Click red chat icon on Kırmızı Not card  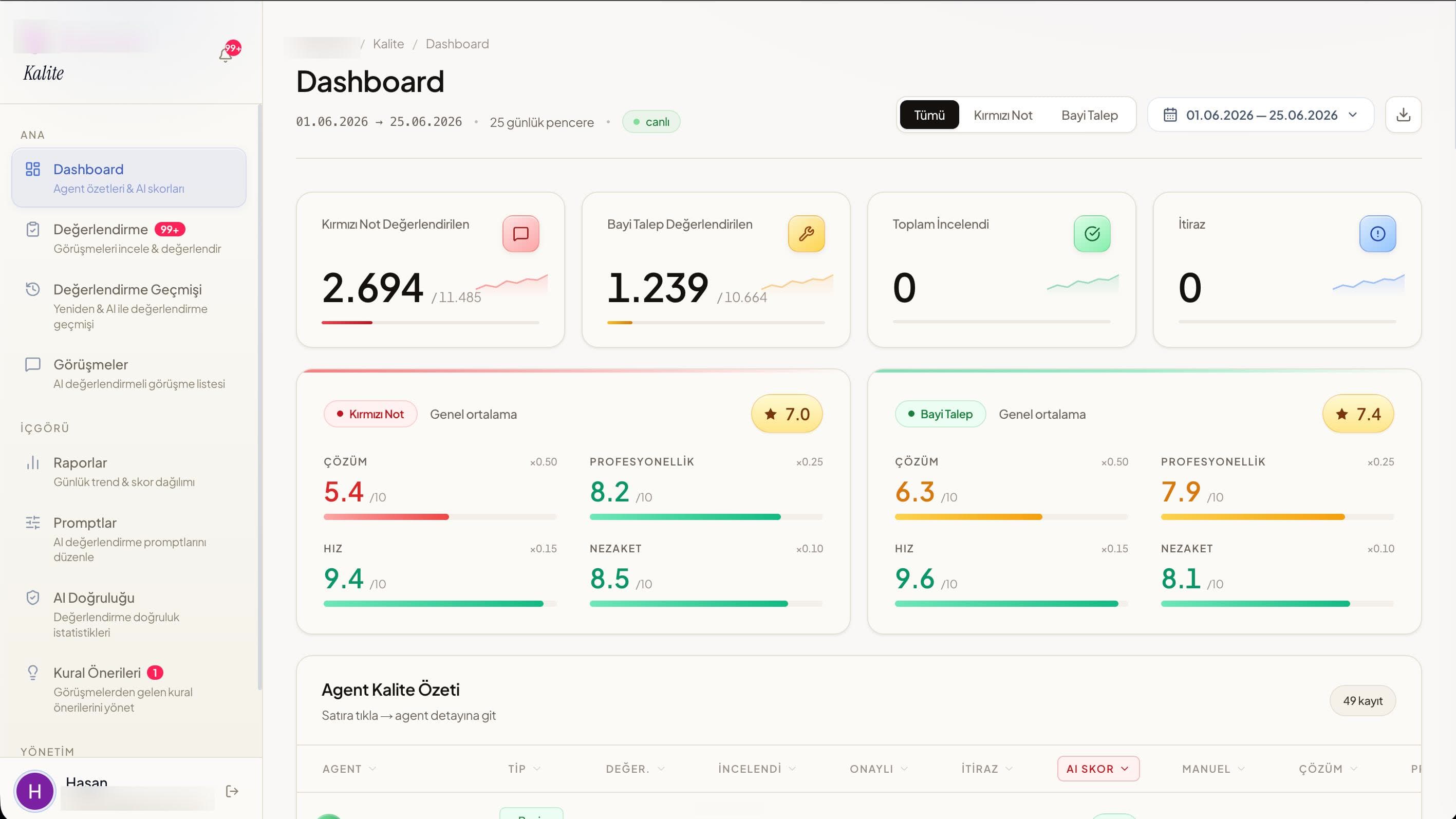click(520, 234)
